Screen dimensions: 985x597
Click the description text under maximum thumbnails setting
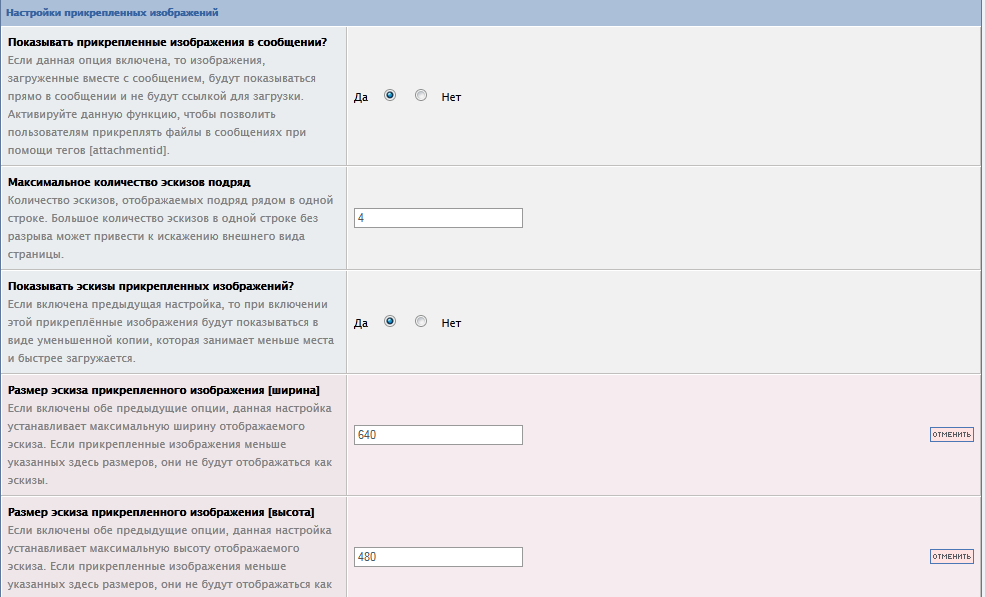170,227
